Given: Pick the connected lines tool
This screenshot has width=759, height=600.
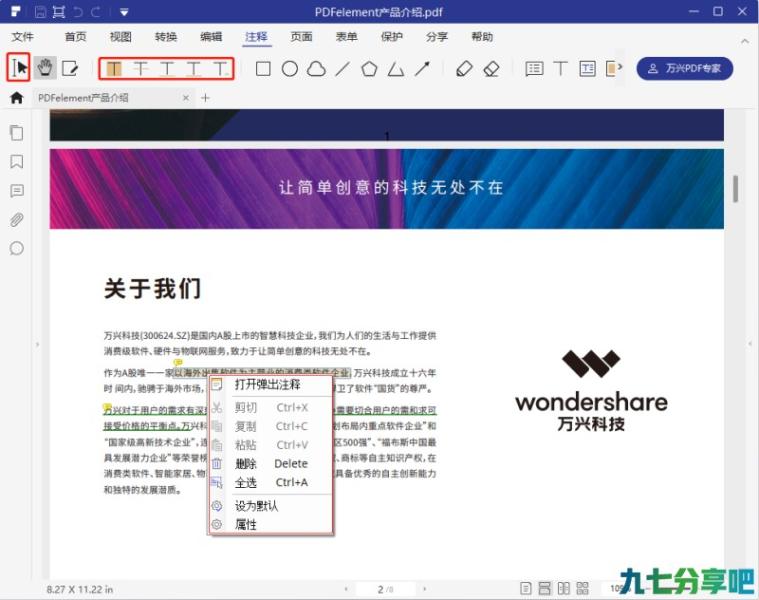Looking at the screenshot, I should tap(395, 69).
